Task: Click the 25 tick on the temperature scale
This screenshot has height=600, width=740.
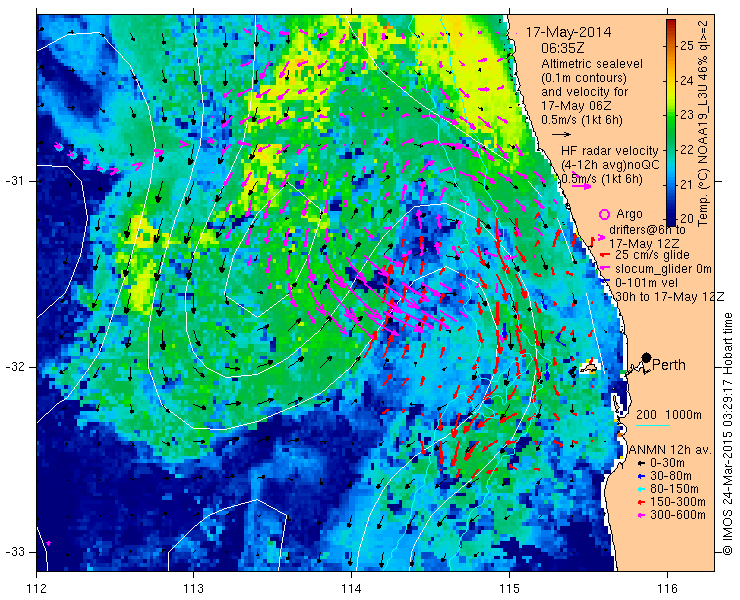Action: (x=686, y=46)
